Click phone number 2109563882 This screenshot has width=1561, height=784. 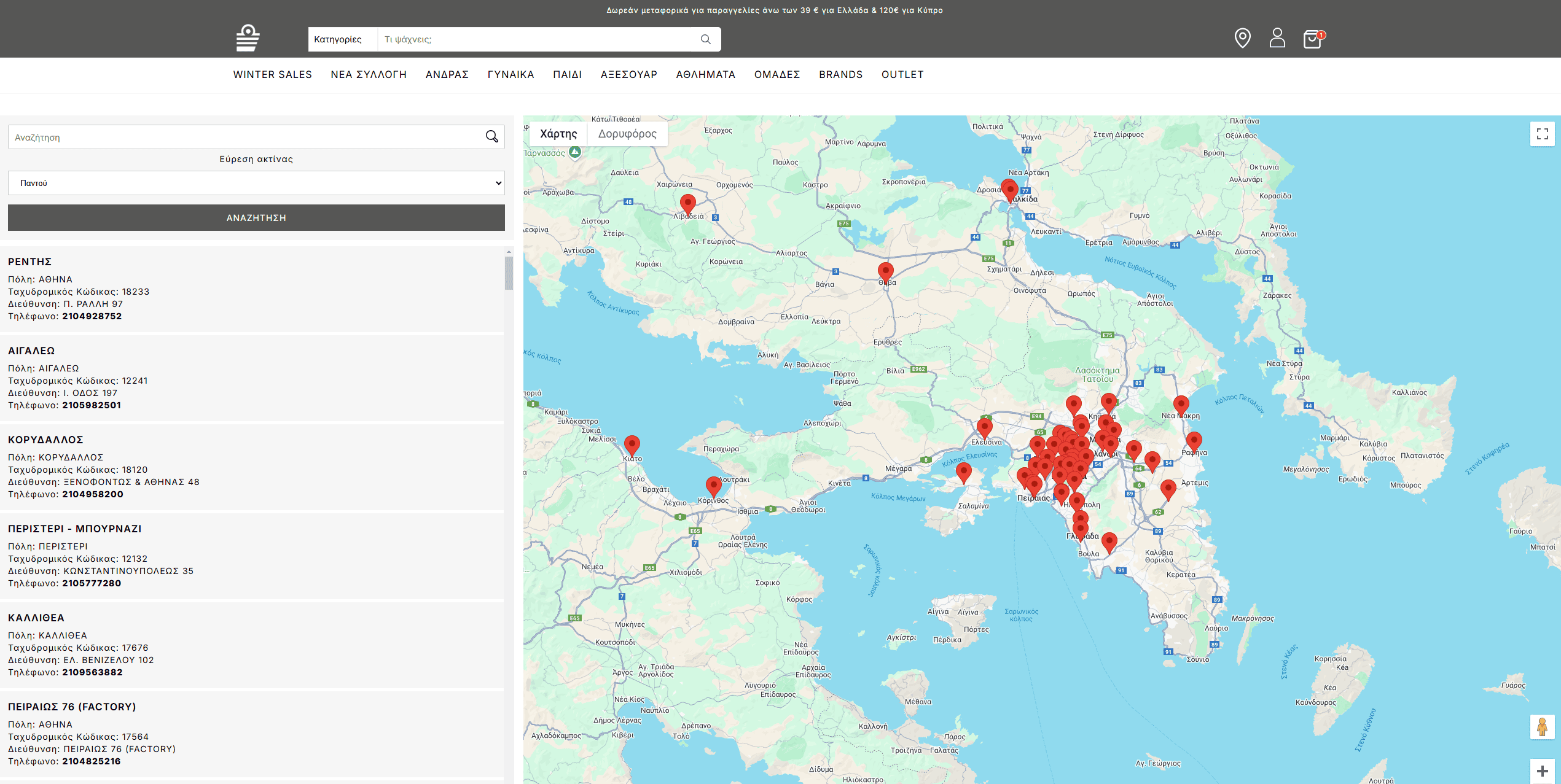click(92, 672)
